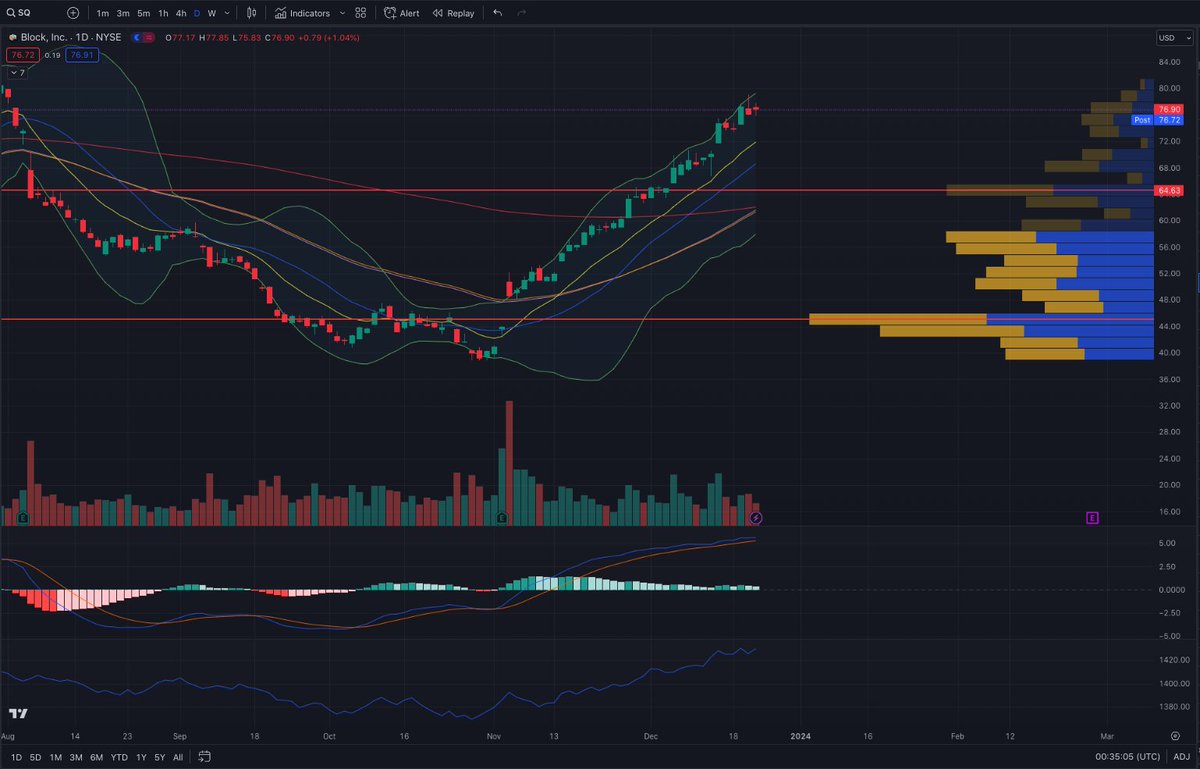The height and width of the screenshot is (769, 1200).
Task: Click the 80.00 price axis label
Action: tap(1169, 89)
